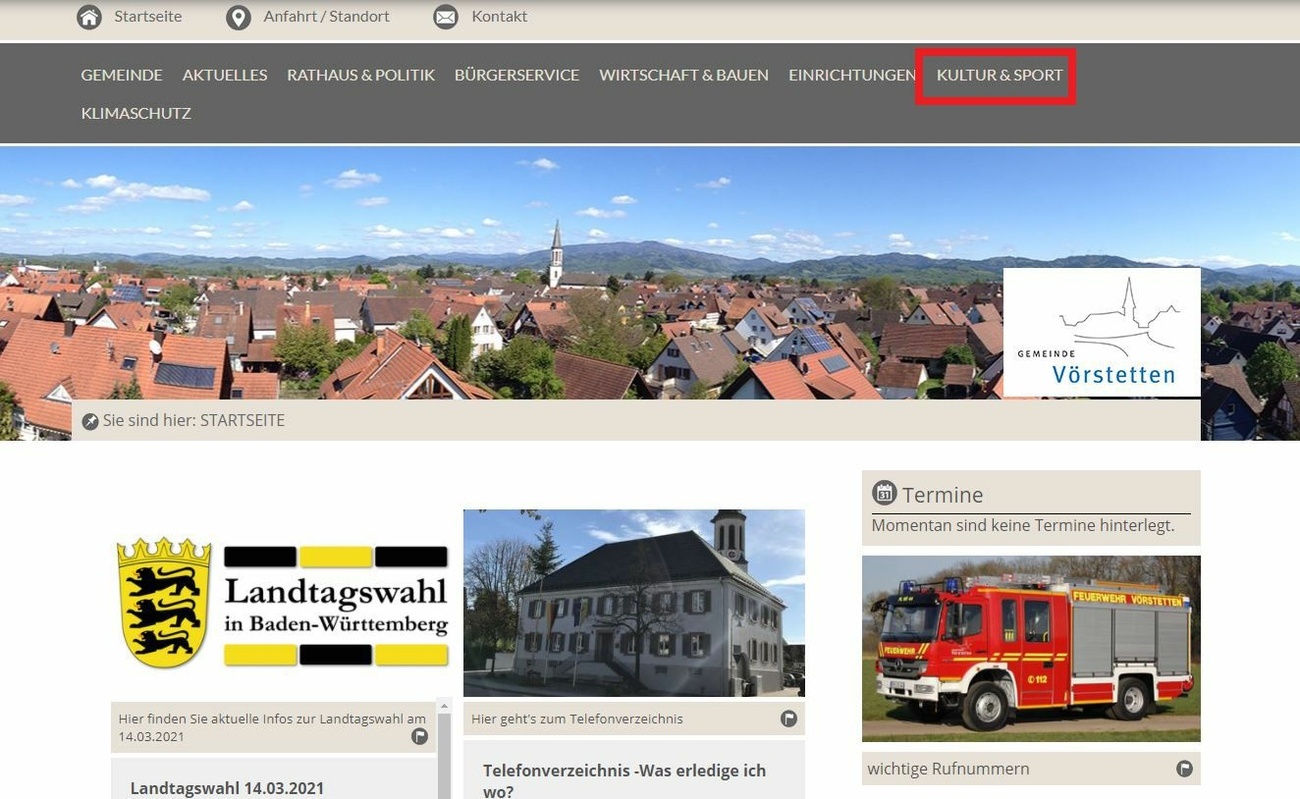Click the home icon beside Startseite
The image size is (1300, 799).
[x=89, y=17]
